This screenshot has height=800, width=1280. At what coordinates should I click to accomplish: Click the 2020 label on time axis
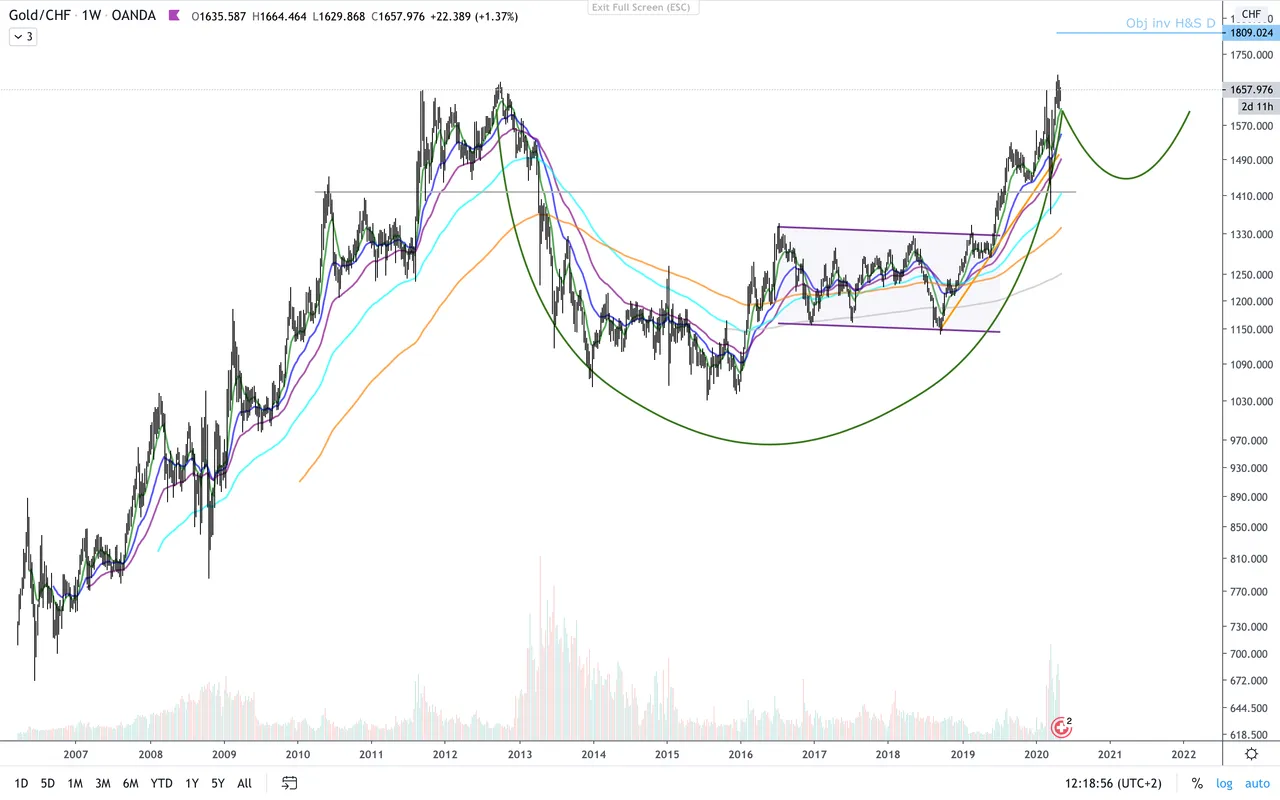point(1036,754)
